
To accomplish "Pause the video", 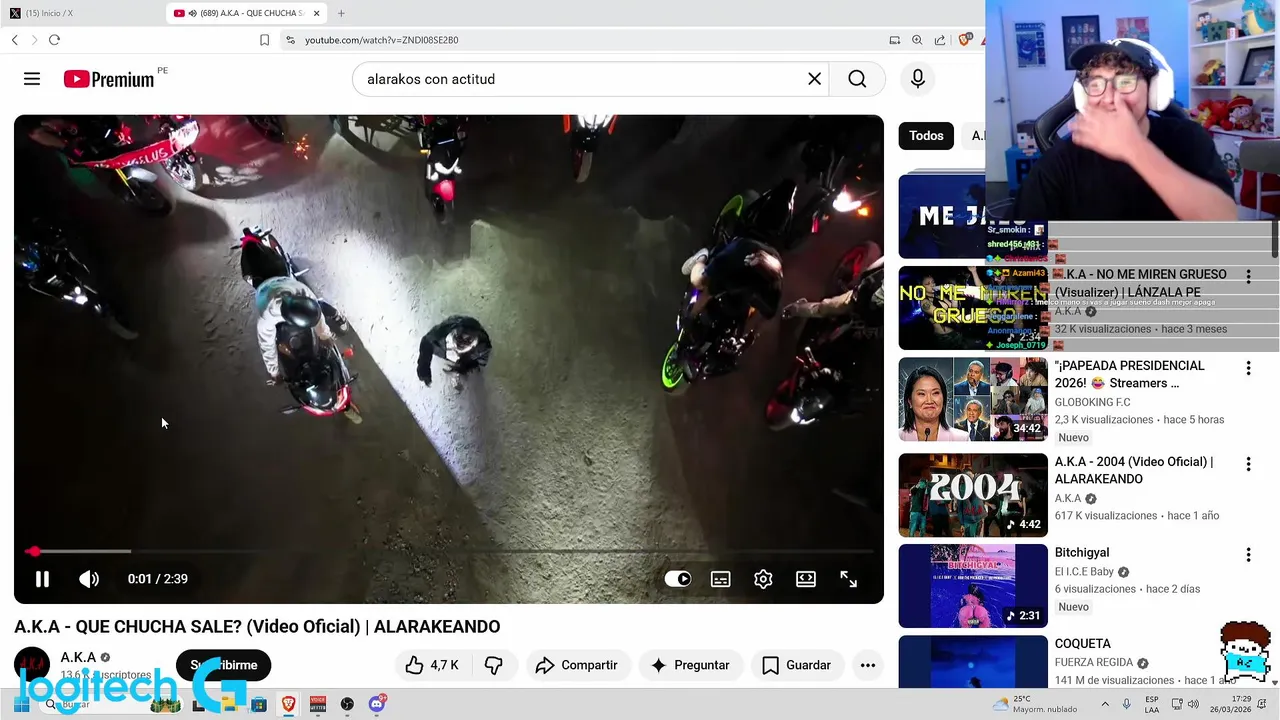I will (x=42, y=578).
